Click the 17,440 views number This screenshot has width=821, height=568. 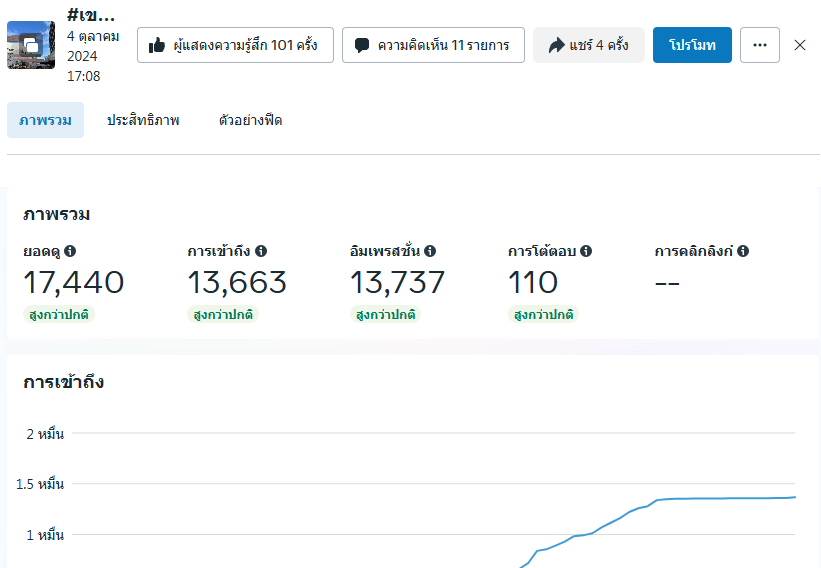(x=73, y=283)
